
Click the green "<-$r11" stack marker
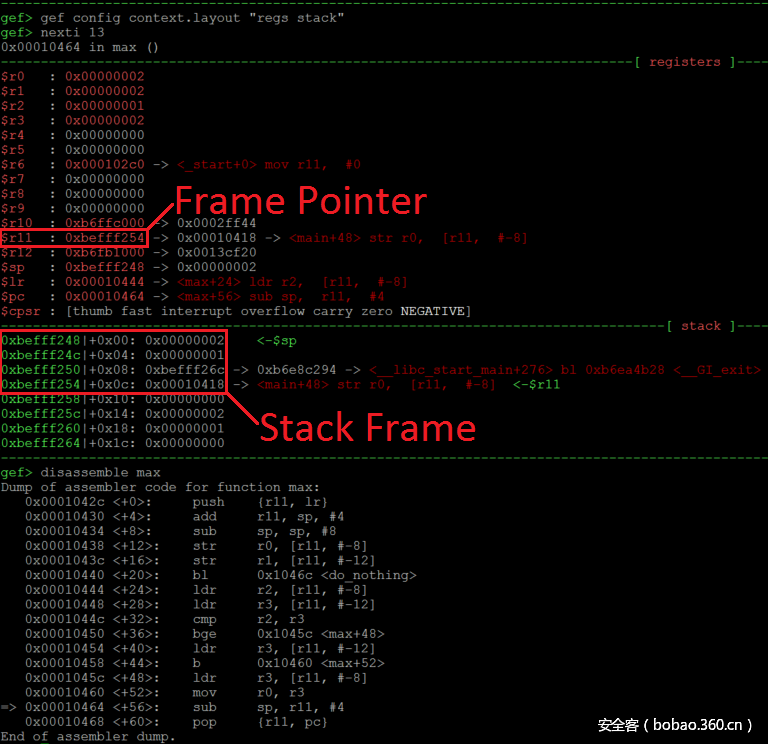tap(539, 385)
